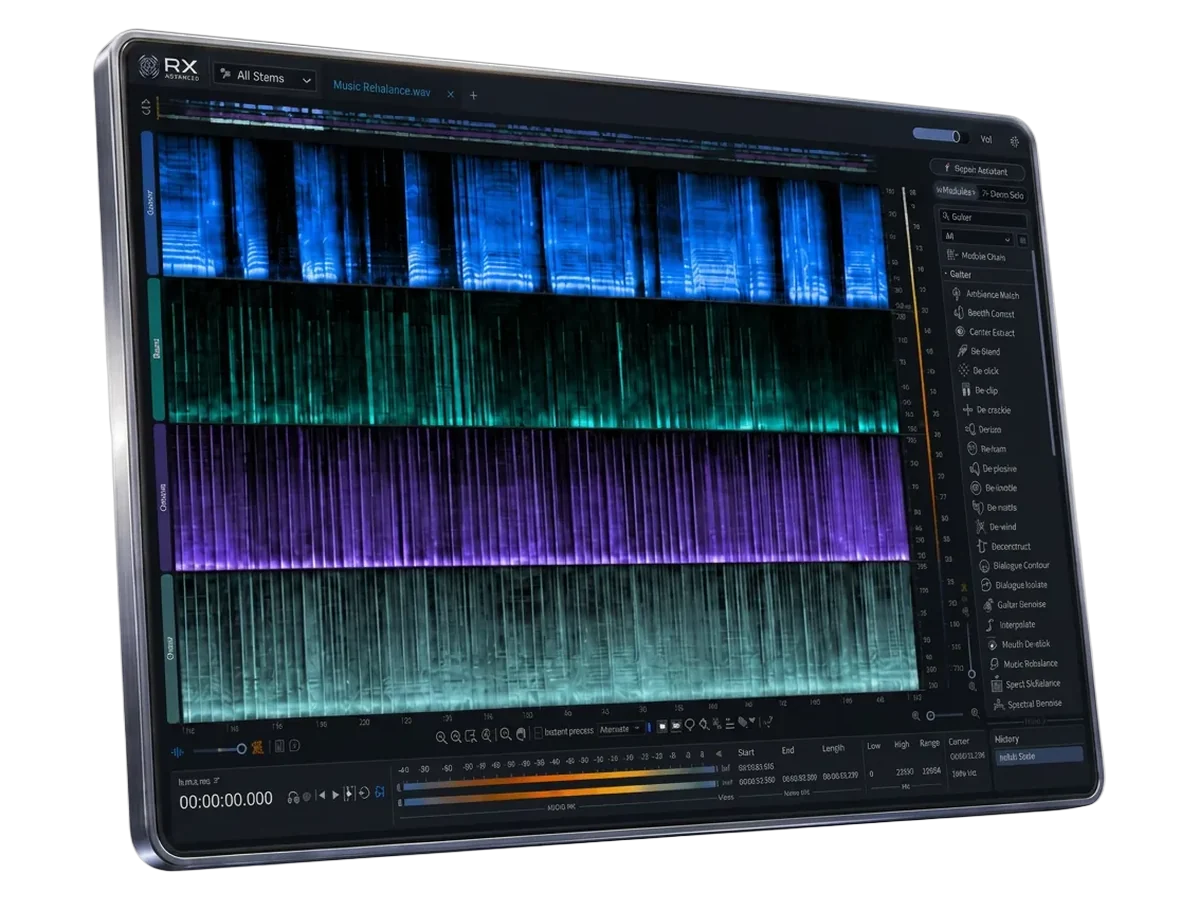
Task: Open the All filter dropdown in modules panel
Action: click(x=977, y=237)
